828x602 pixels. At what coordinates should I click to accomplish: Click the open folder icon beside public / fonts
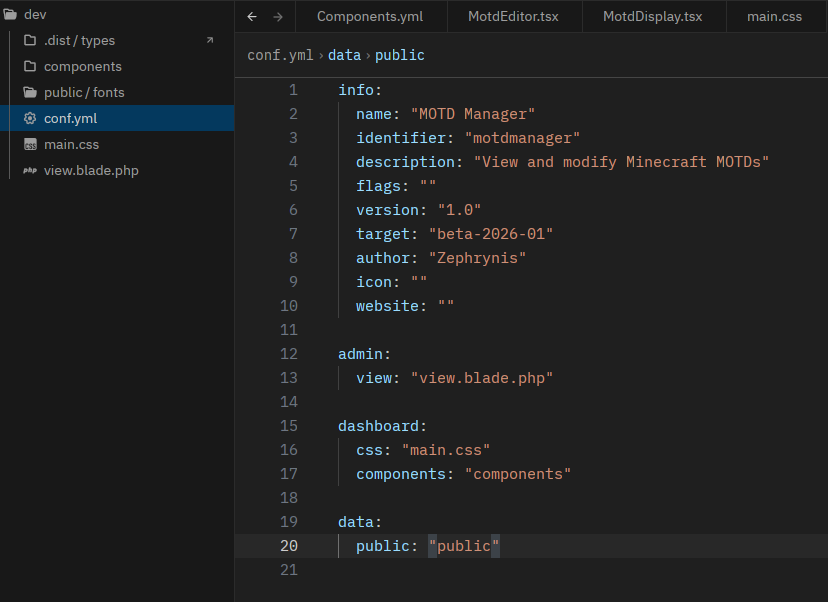30,92
